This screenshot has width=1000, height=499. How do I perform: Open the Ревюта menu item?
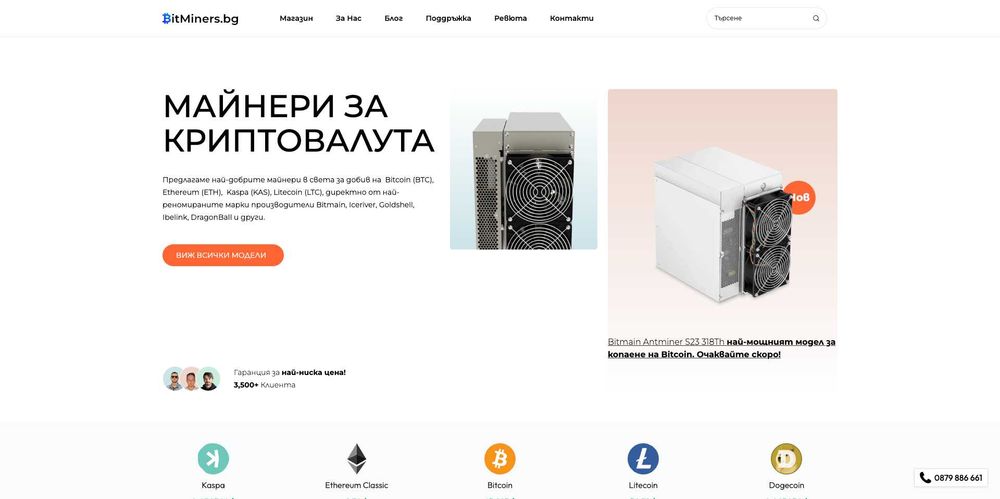pyautogui.click(x=510, y=19)
